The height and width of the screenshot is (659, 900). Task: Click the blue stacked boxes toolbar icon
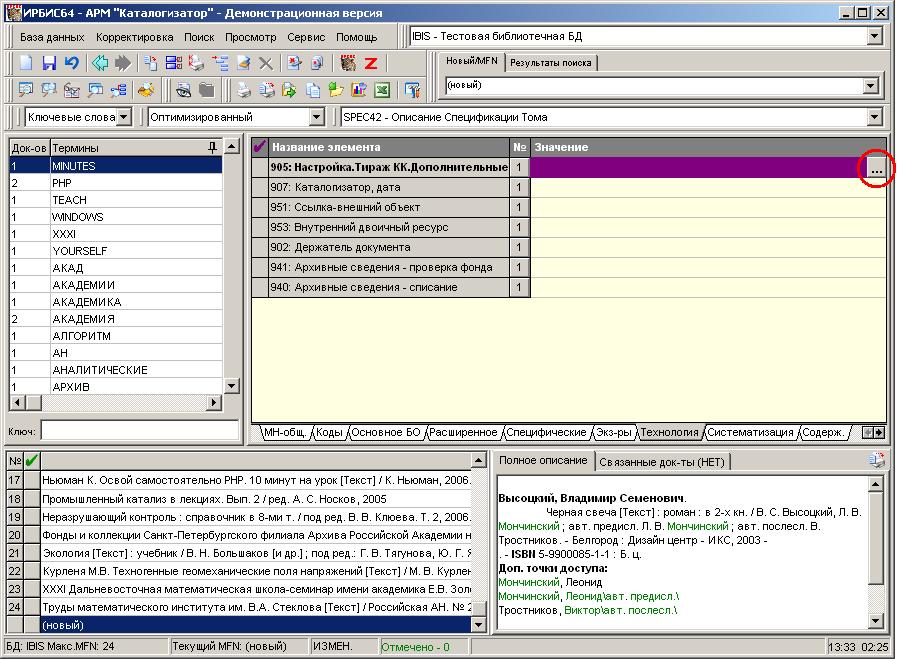point(173,63)
